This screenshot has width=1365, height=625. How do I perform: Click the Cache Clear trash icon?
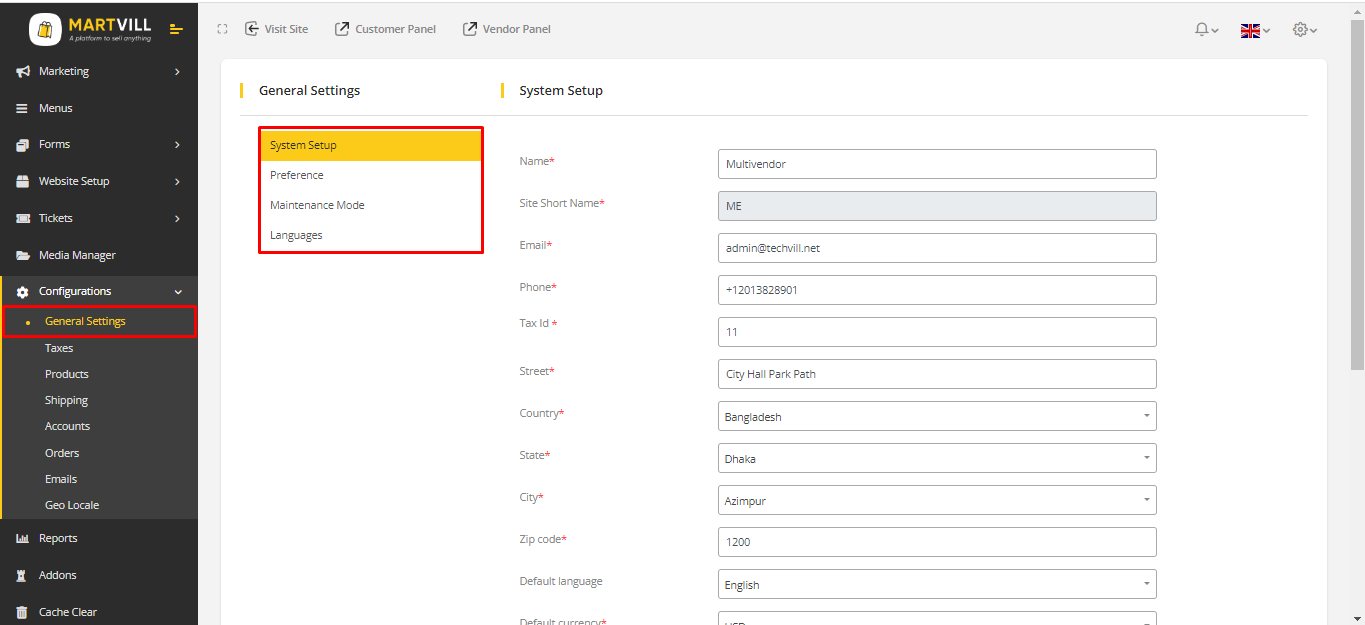coord(22,612)
